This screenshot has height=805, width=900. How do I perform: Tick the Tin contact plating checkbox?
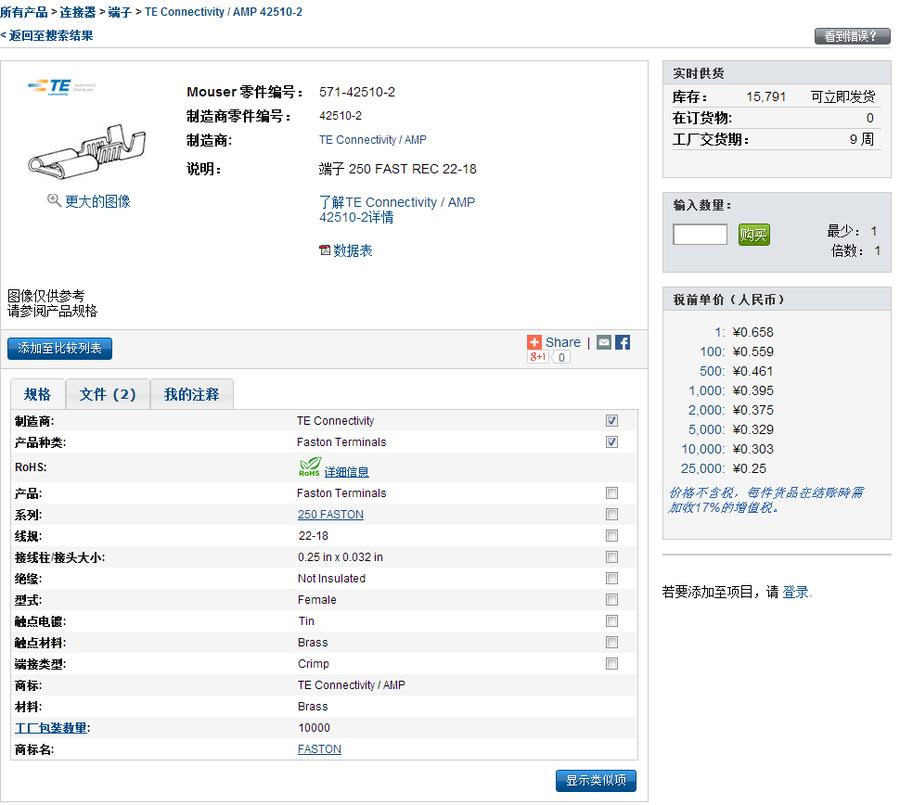[612, 621]
